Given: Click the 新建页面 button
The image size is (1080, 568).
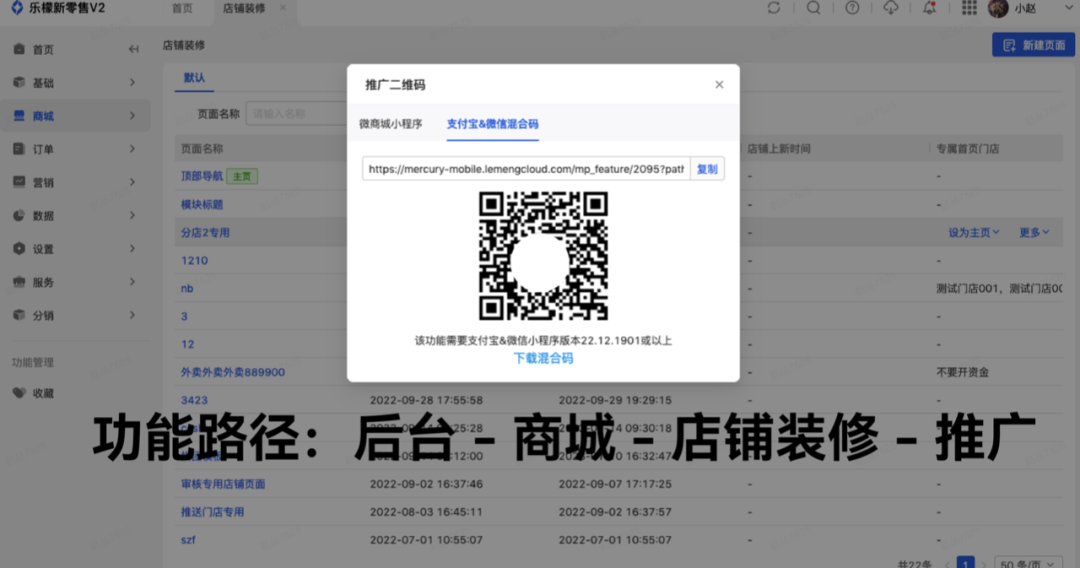Looking at the screenshot, I should coord(1033,45).
